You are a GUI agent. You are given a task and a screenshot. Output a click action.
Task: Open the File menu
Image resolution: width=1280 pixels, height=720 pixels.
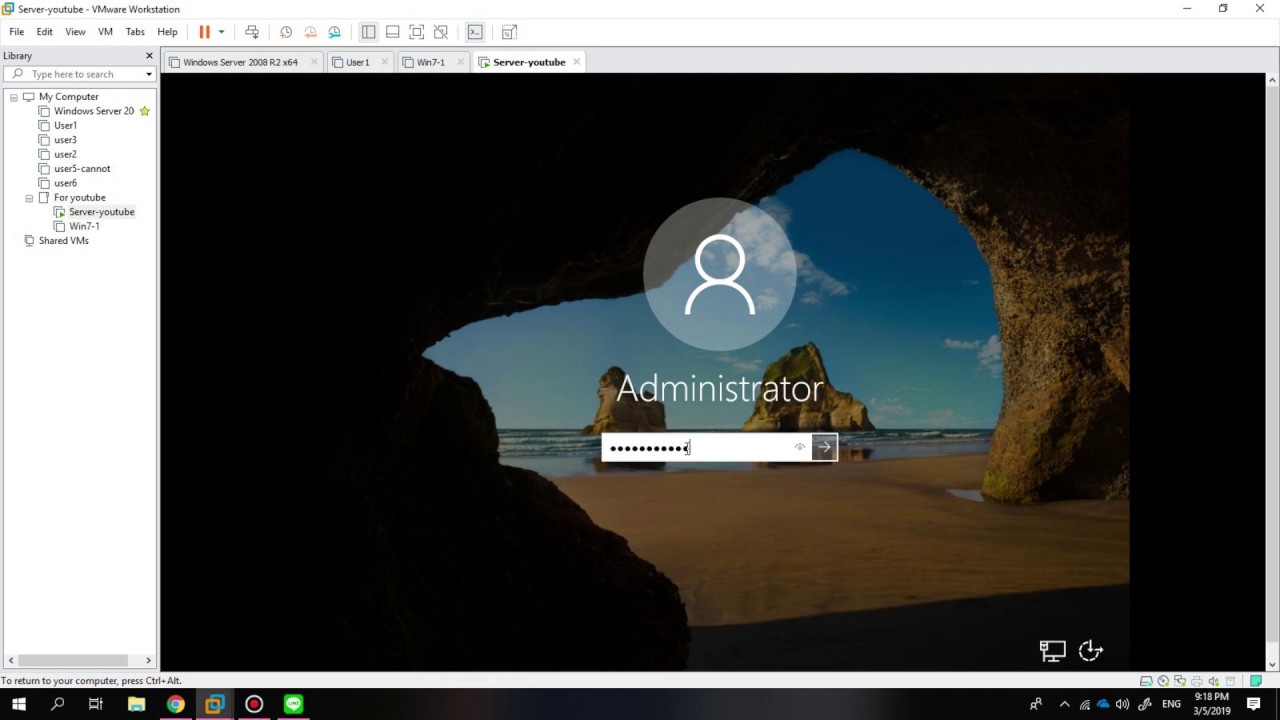17,32
